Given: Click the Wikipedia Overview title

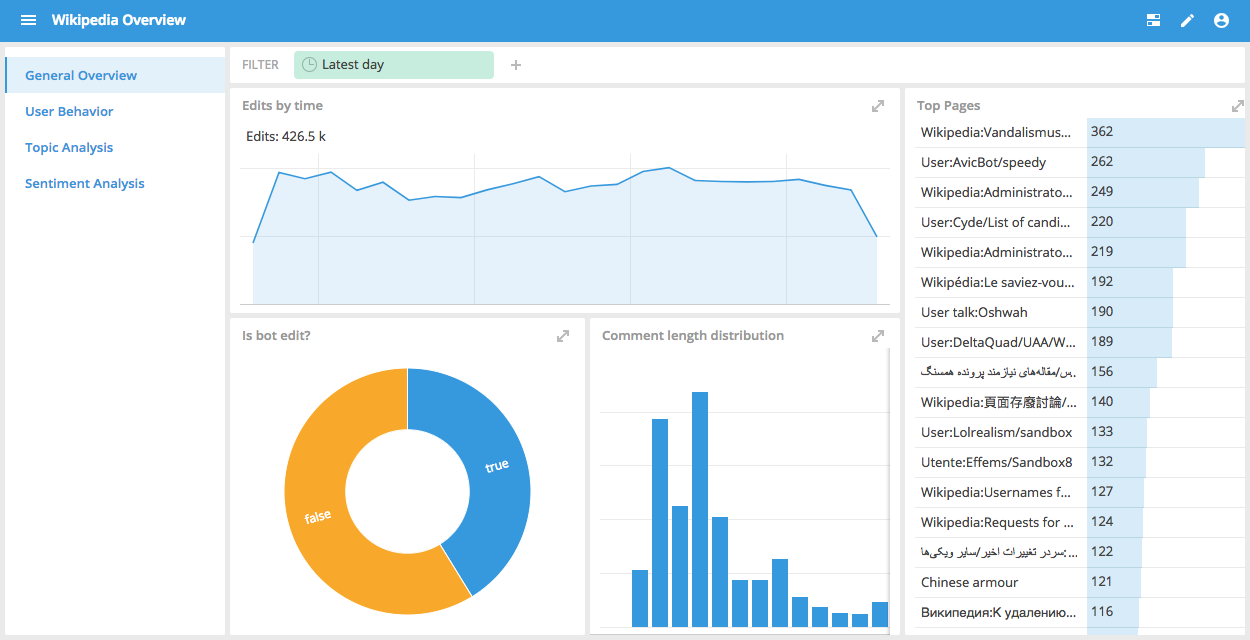Looking at the screenshot, I should (x=119, y=20).
